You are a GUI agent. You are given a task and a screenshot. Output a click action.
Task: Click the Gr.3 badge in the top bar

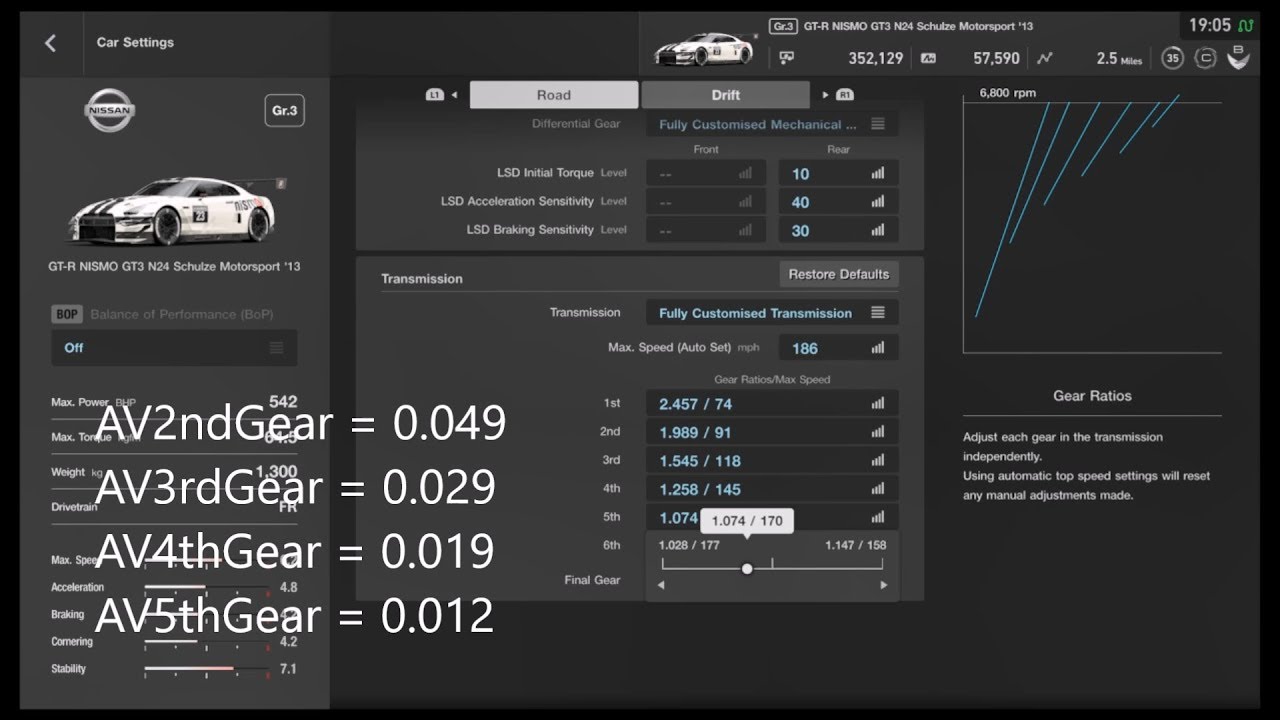tap(783, 27)
